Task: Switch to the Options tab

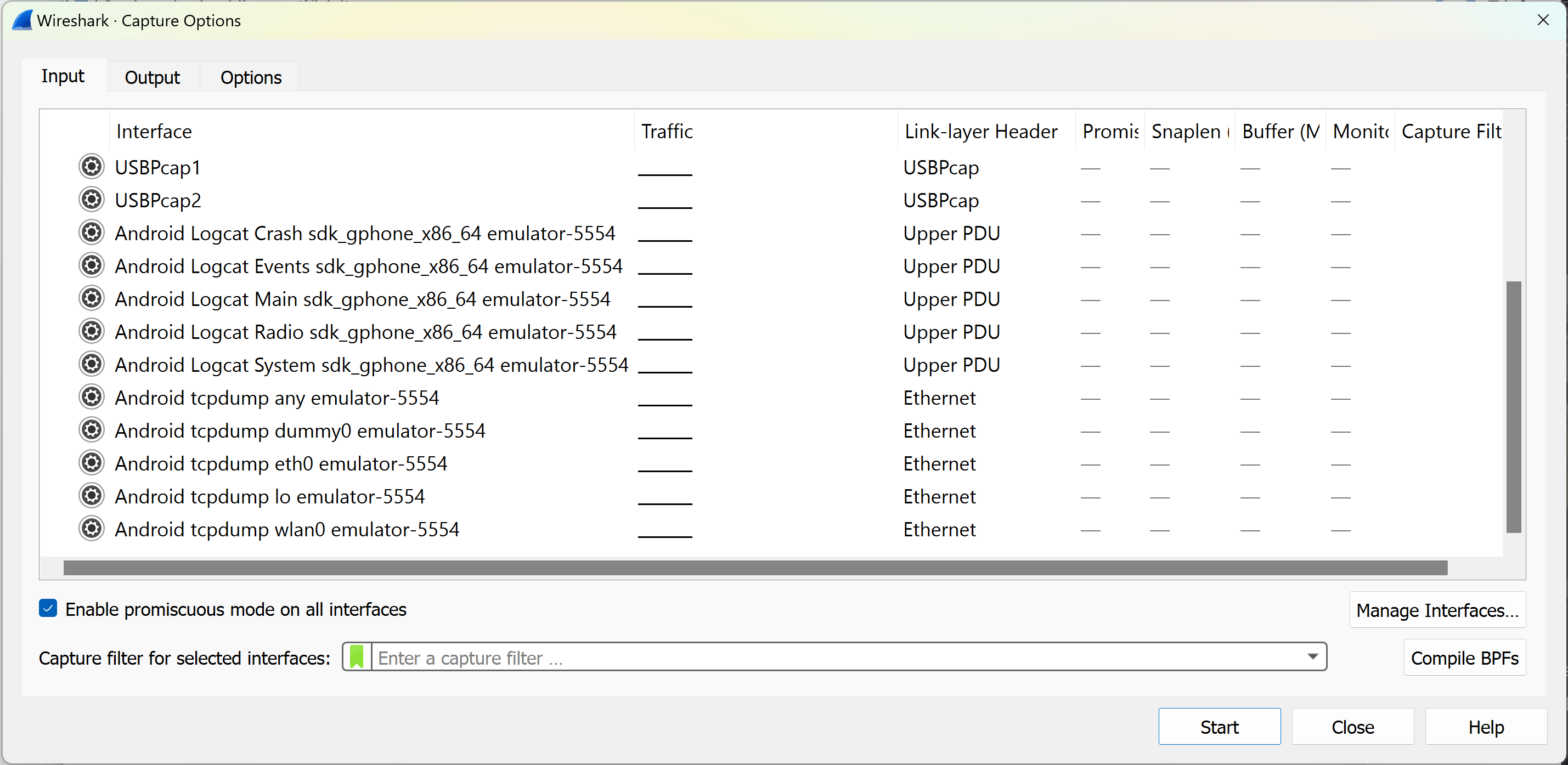Action: point(250,77)
